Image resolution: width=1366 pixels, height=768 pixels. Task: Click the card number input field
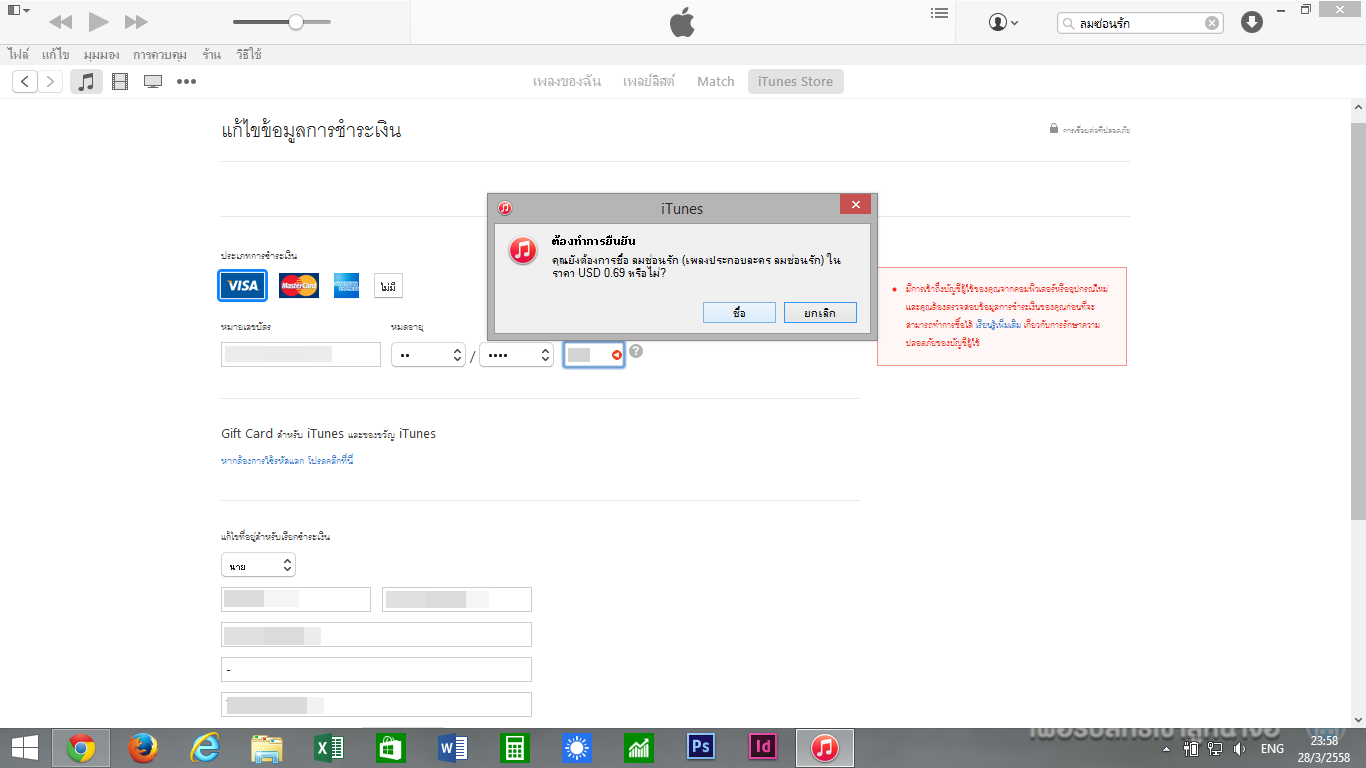coord(301,354)
